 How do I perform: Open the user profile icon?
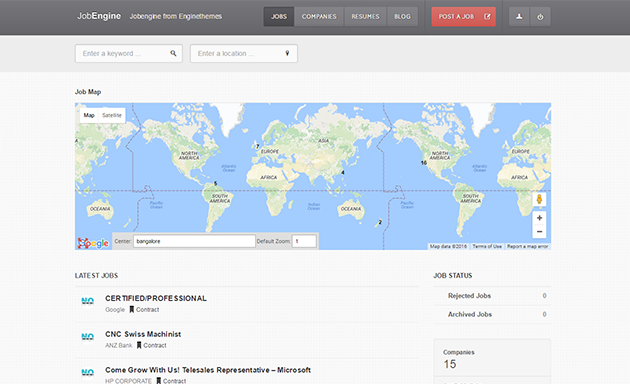coord(519,16)
